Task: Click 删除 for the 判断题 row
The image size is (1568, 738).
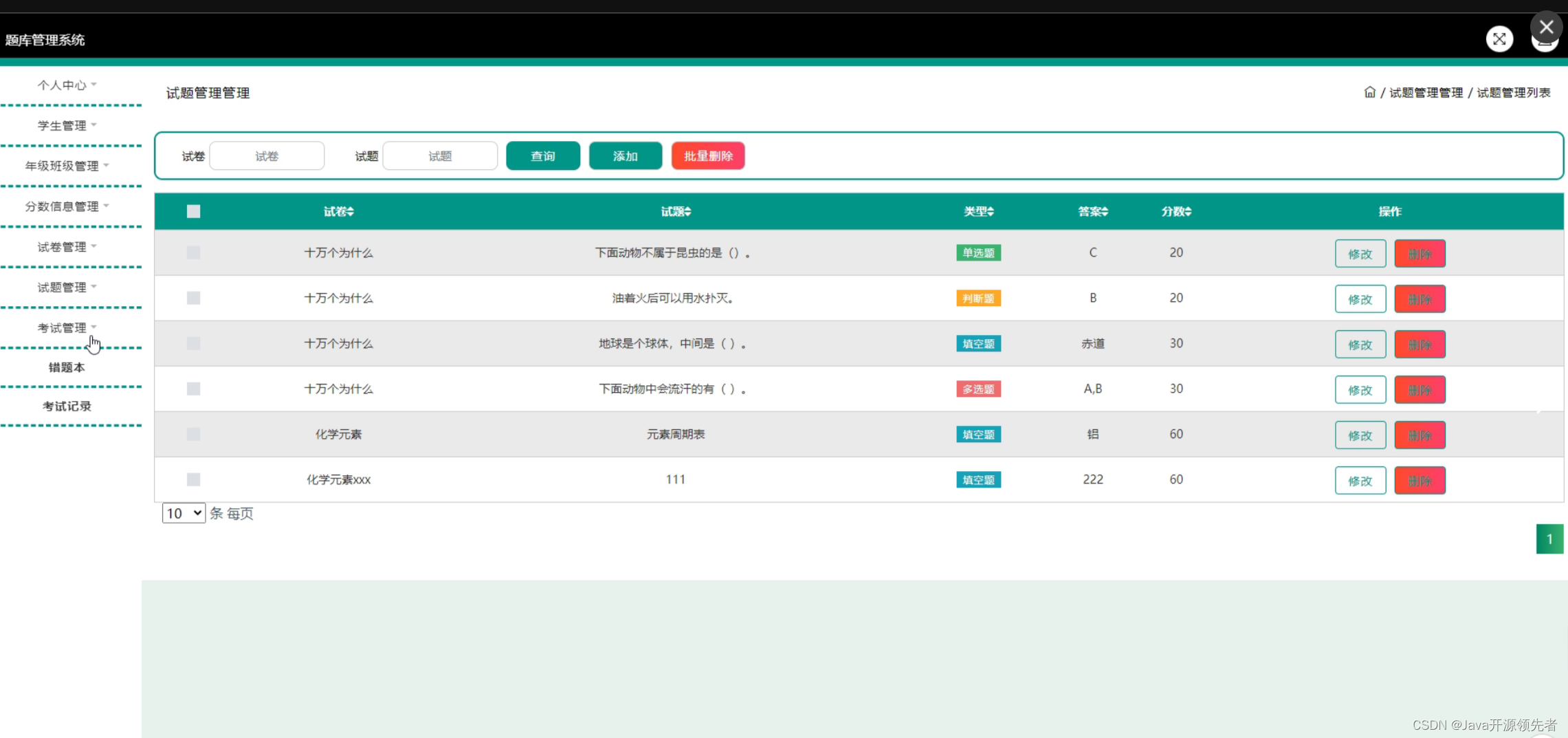Action: coord(1420,299)
